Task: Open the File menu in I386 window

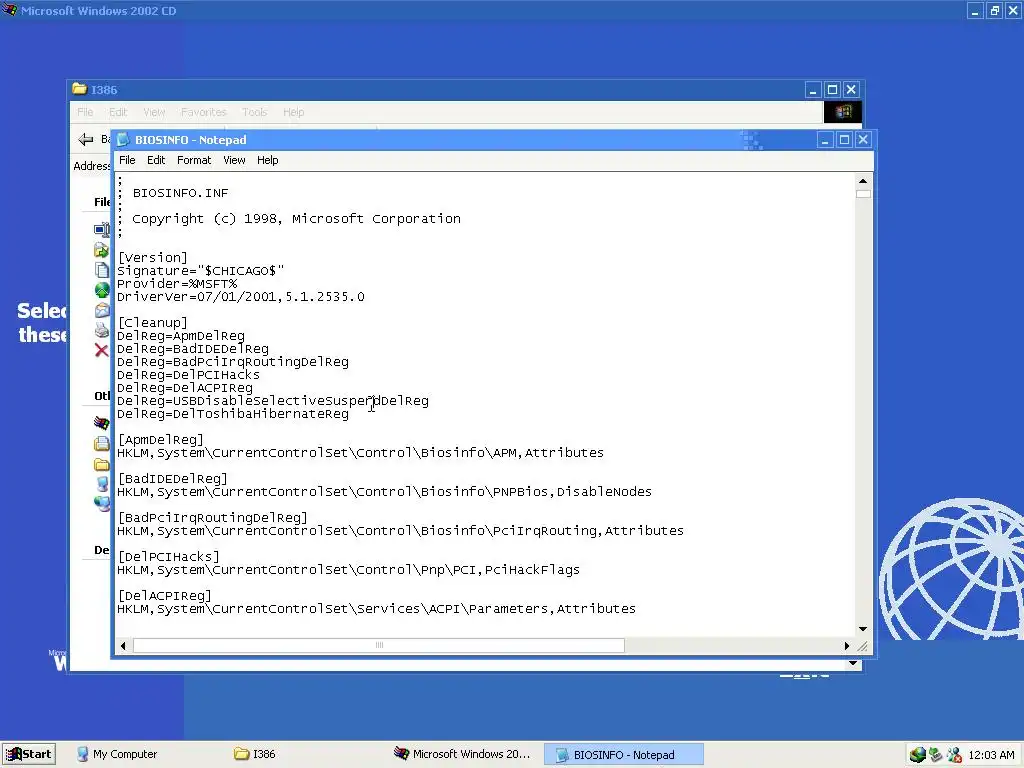Action: (85, 112)
